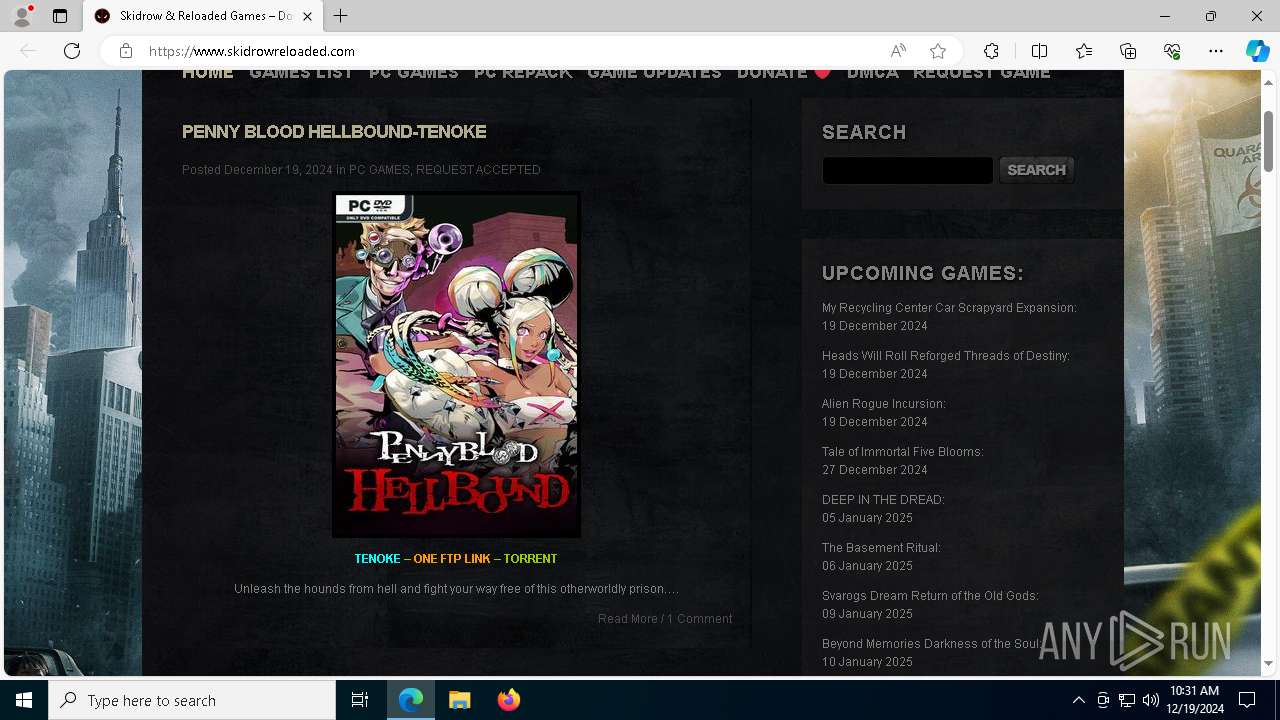
Task: Open the taskbar clock and date
Action: pos(1194,700)
